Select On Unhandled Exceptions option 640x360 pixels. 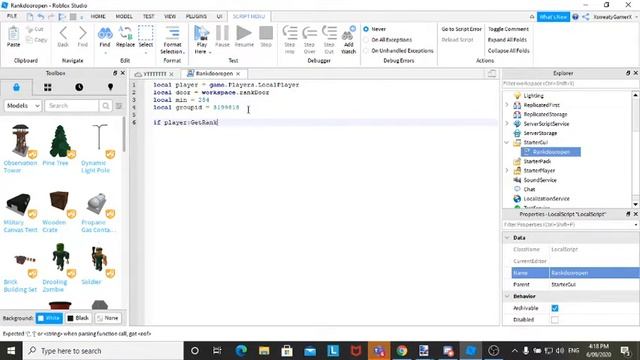click(366, 51)
